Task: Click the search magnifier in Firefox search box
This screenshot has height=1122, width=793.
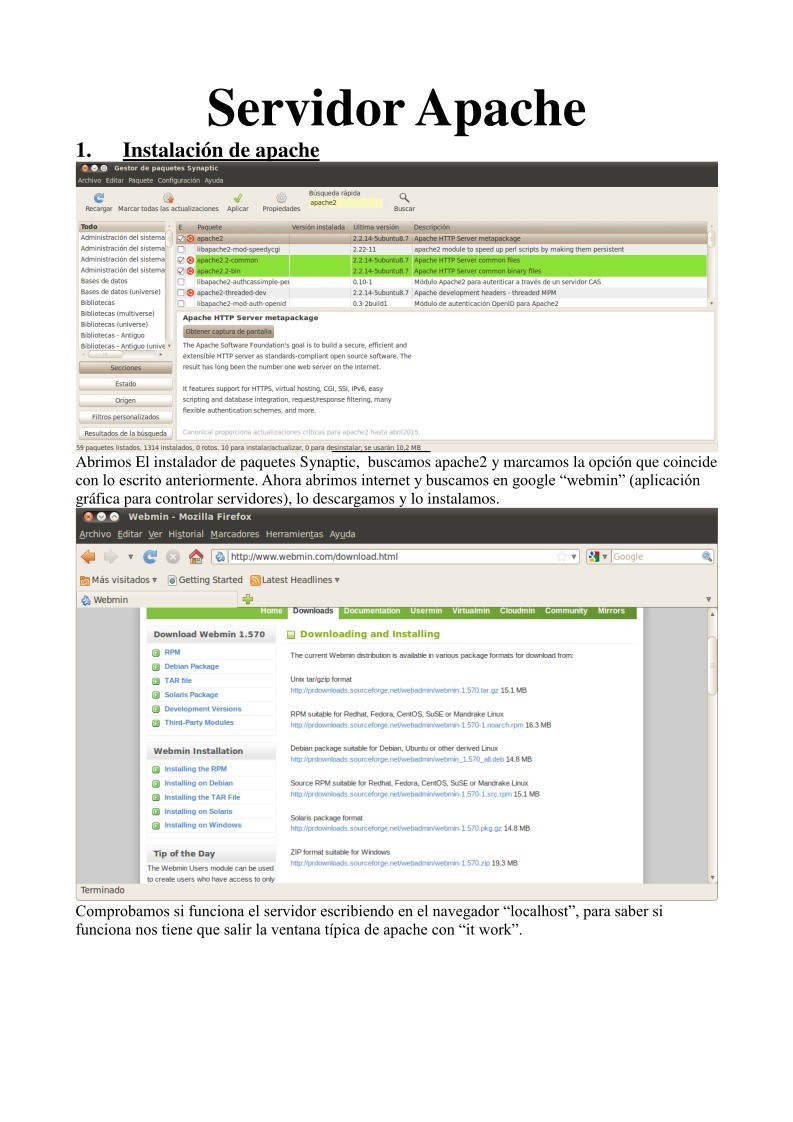Action: click(x=707, y=557)
